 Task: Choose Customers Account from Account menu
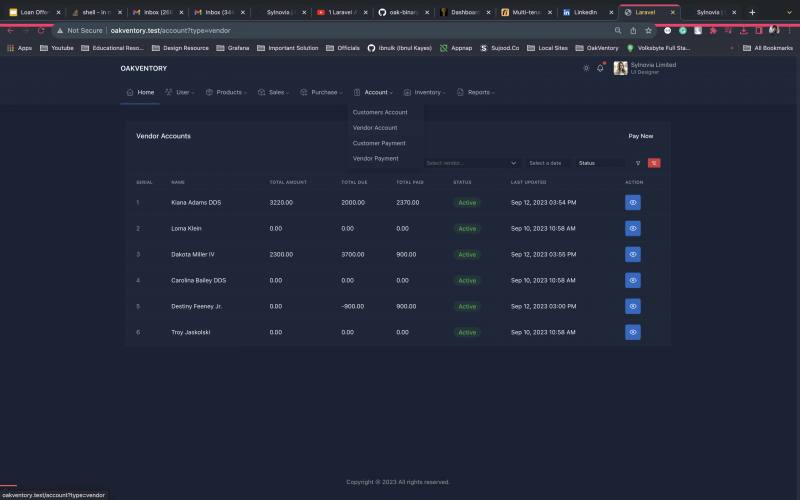coord(380,112)
